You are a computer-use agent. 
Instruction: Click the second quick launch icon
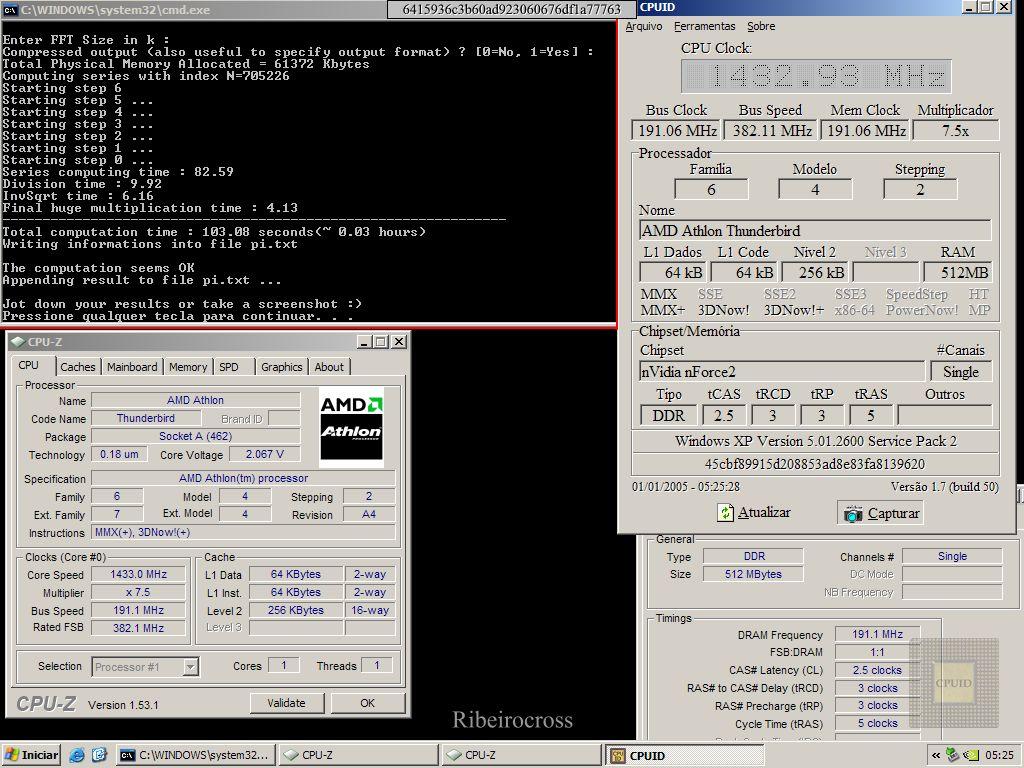[99, 755]
